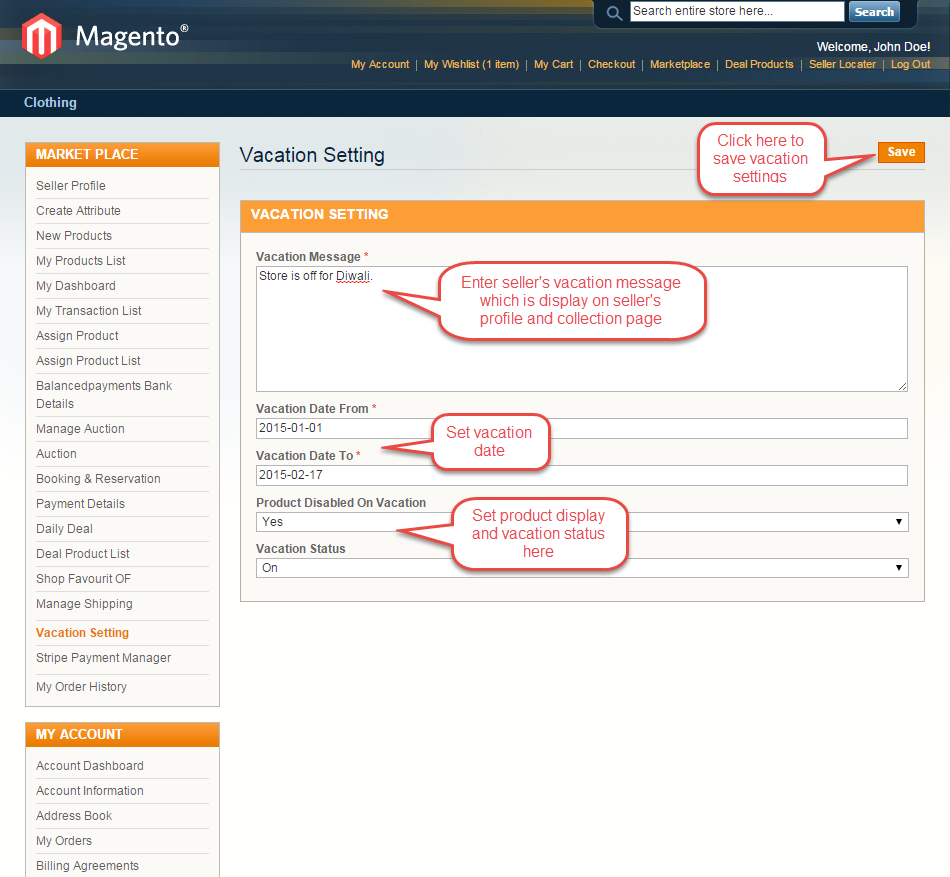The image size is (950, 877).
Task: Open Shop Favourit OF link
Action: click(83, 579)
